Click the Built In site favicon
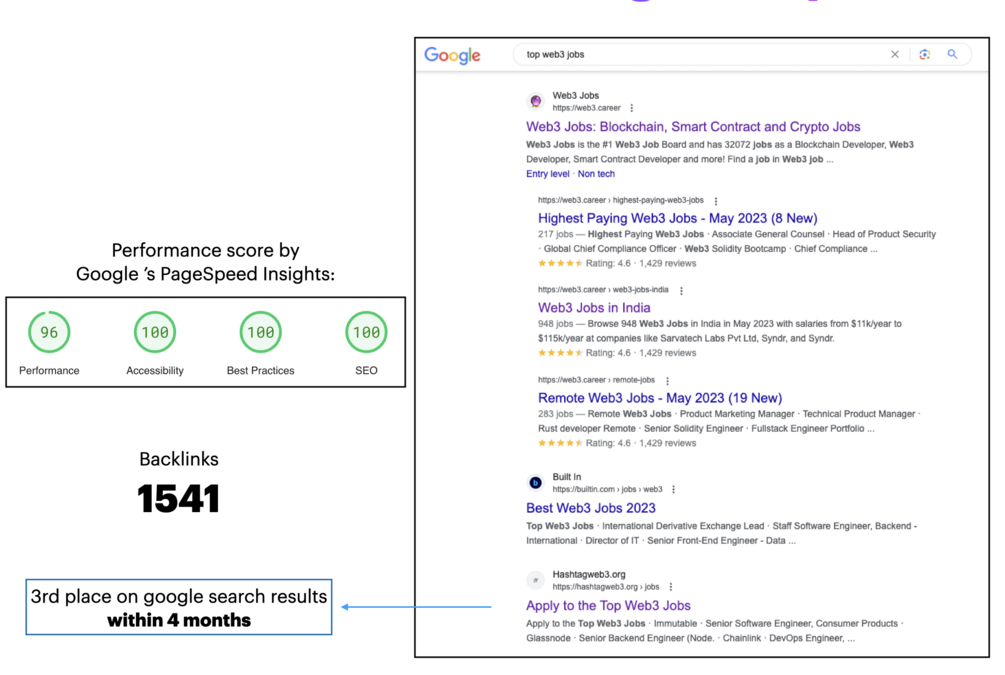This screenshot has height=675, width=1005. pyautogui.click(x=536, y=483)
